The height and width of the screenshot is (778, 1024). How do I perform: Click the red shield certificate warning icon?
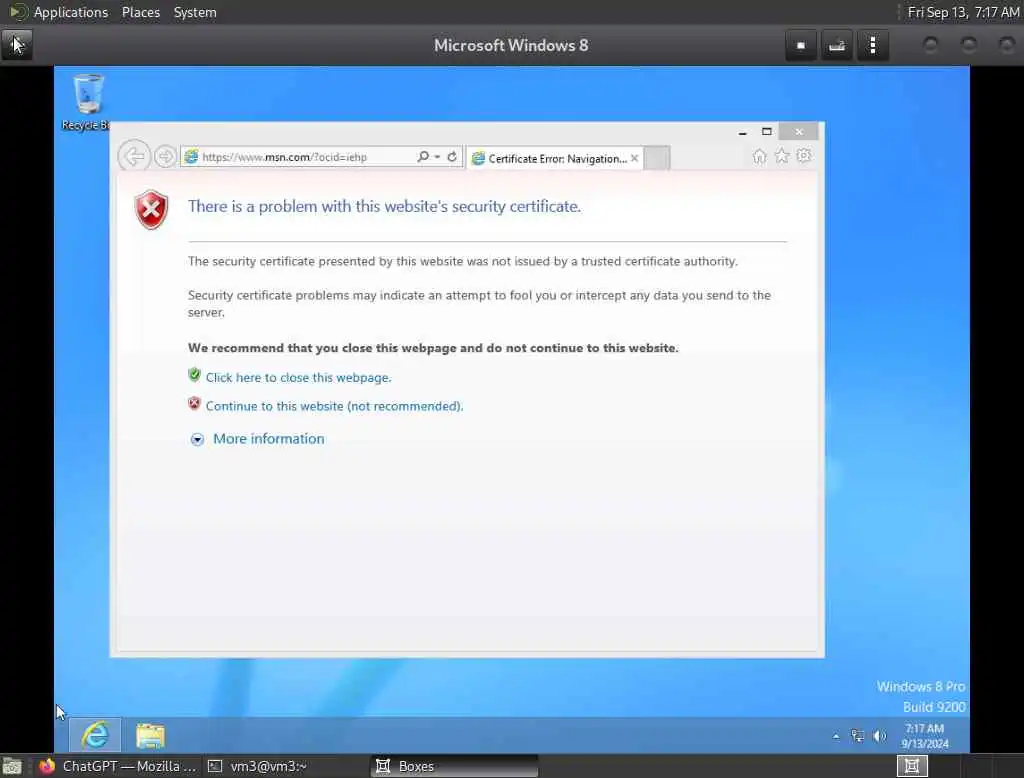[152, 210]
